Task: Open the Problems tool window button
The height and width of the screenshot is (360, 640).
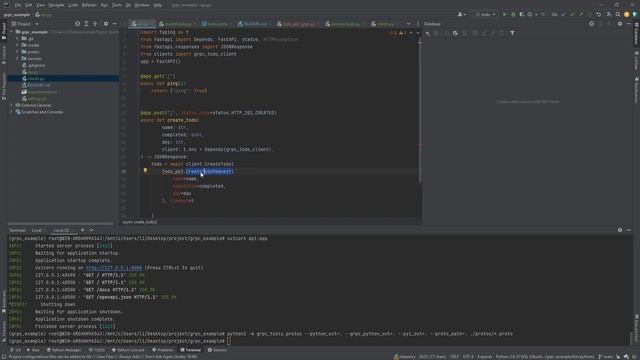Action: (x=163, y=350)
